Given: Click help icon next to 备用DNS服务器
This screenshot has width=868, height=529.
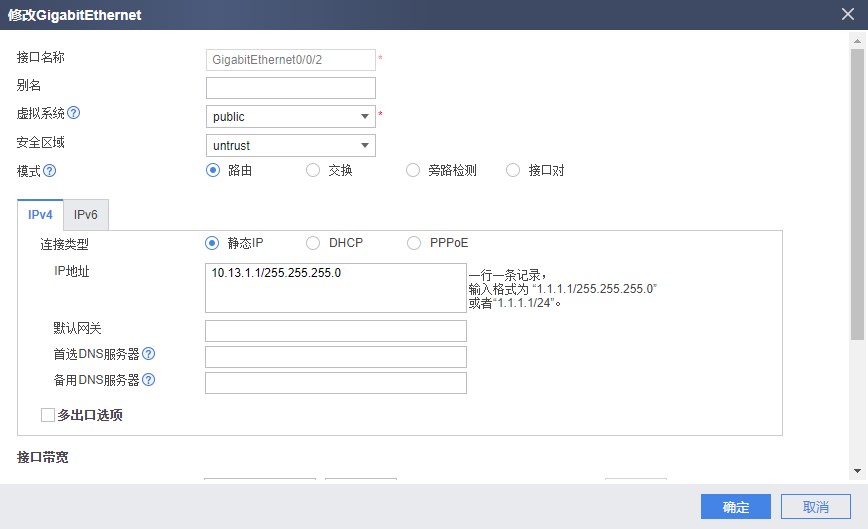Looking at the screenshot, I should 148,380.
